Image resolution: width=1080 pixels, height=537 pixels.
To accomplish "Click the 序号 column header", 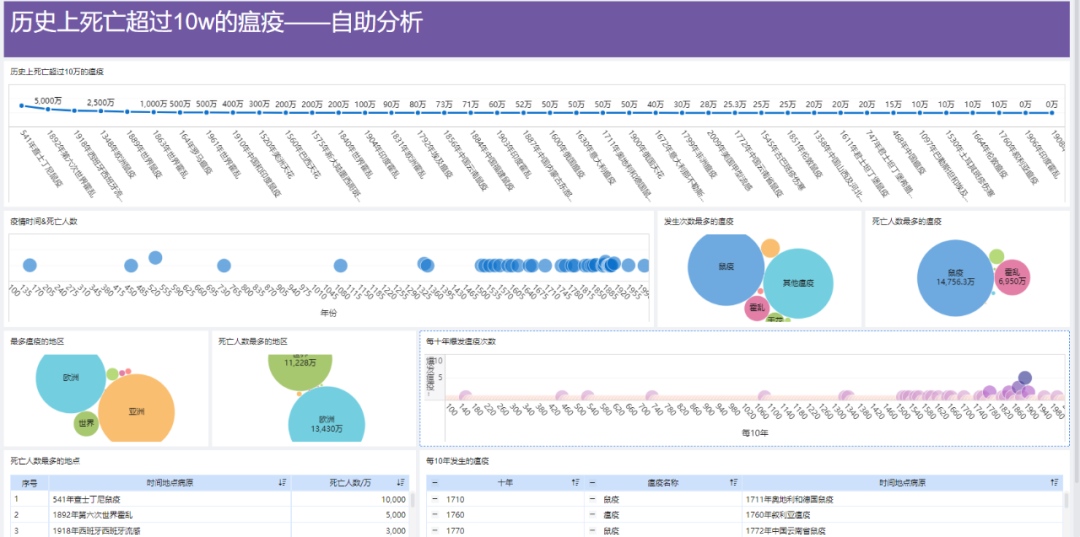I will pos(30,483).
